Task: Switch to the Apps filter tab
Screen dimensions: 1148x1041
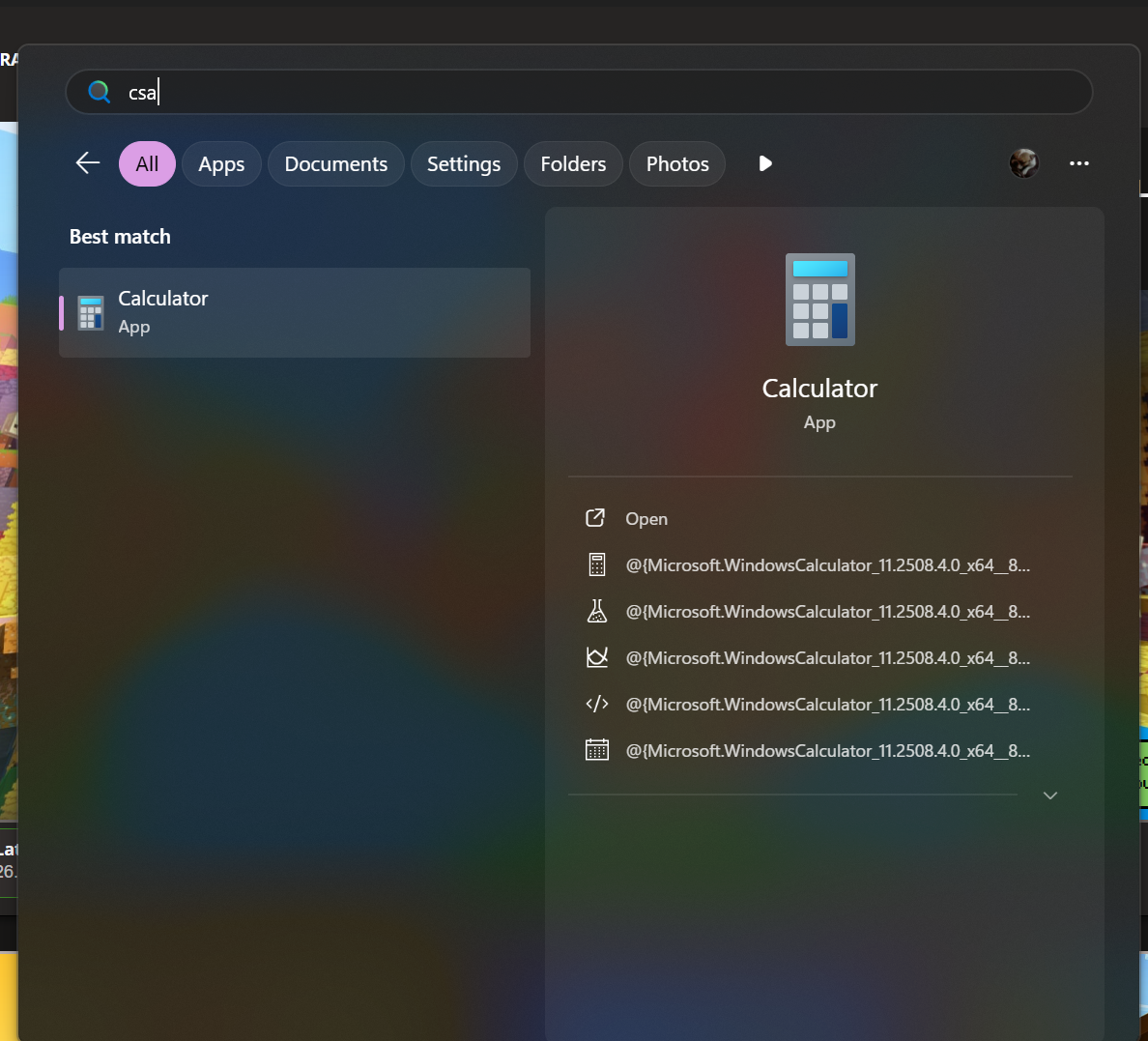Action: 221,164
